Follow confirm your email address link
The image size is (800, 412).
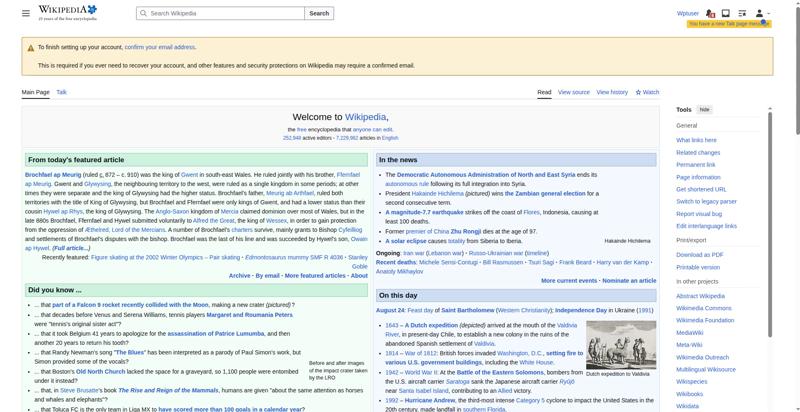pos(160,47)
